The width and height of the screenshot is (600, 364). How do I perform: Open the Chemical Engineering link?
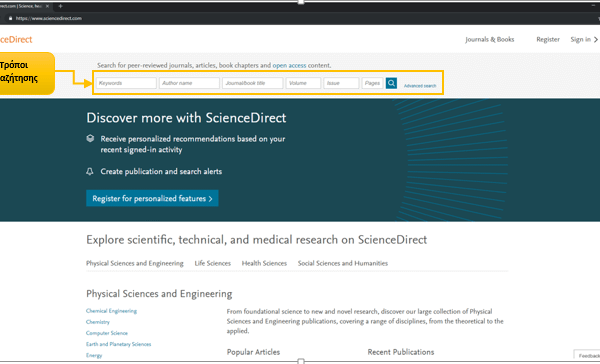(111, 311)
